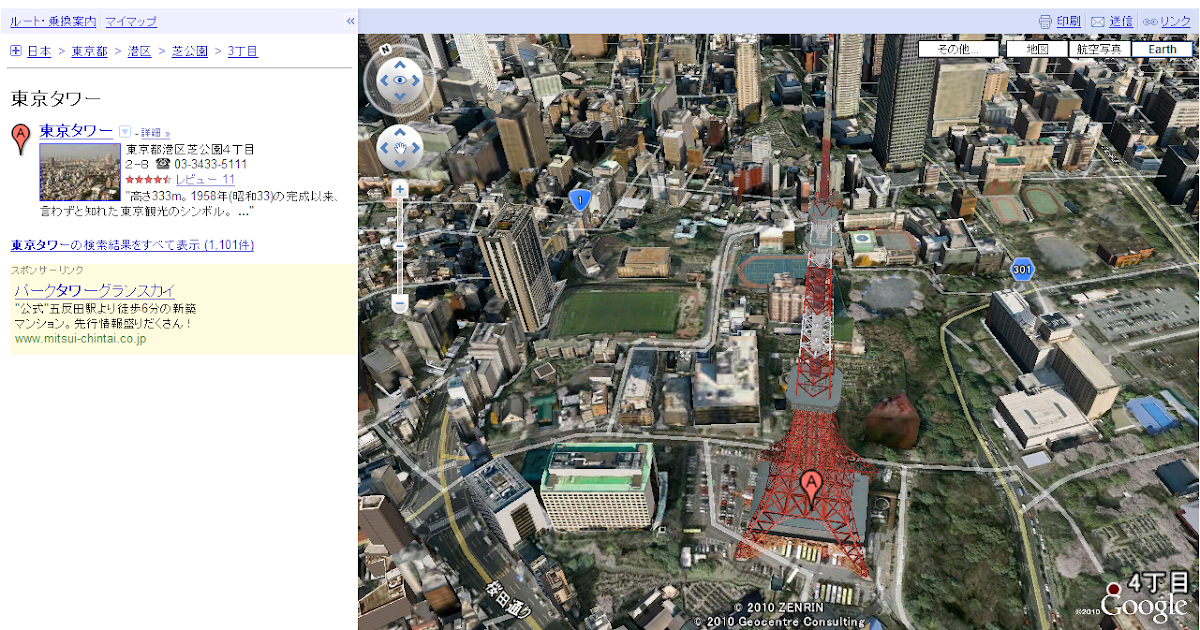Screen dimensions: 1200x630
Task: Reset north using the N compass marker
Action: point(385,48)
